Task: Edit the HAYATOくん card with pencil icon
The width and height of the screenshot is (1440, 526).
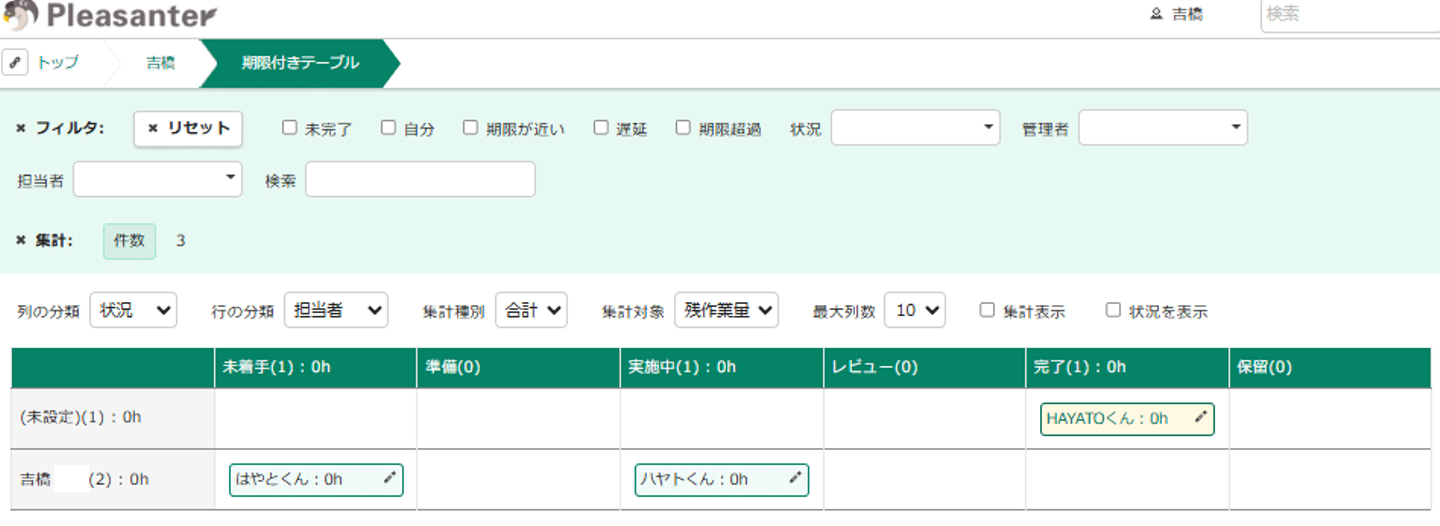Action: click(1201, 417)
